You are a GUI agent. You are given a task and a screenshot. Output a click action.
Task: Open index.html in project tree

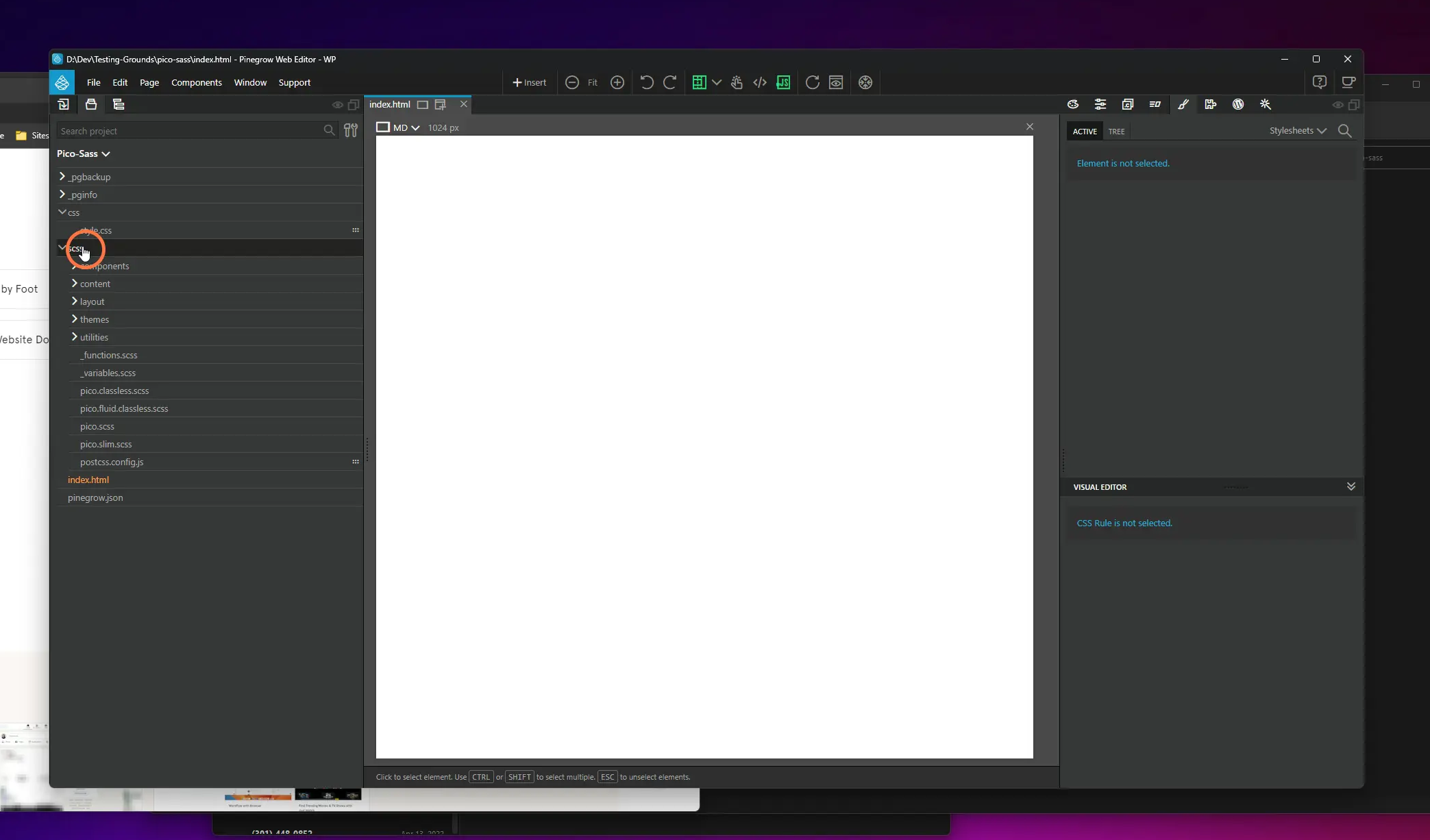coord(88,480)
